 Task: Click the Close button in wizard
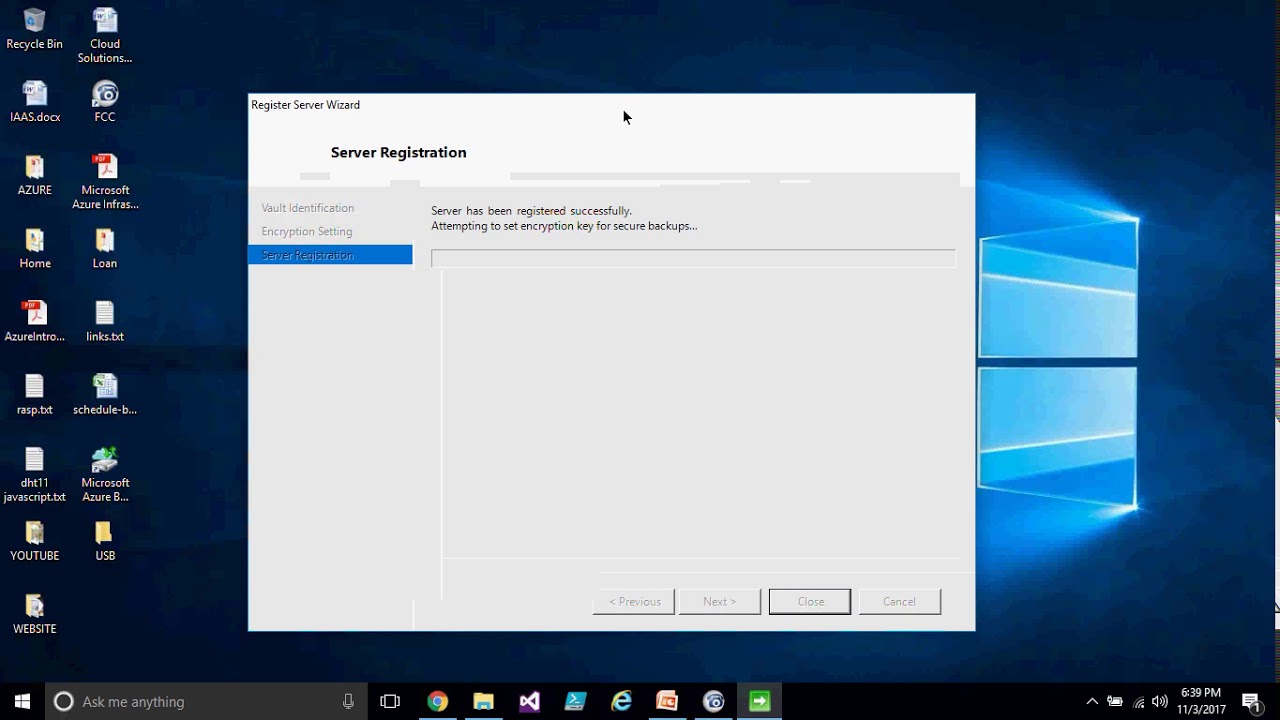coord(810,601)
